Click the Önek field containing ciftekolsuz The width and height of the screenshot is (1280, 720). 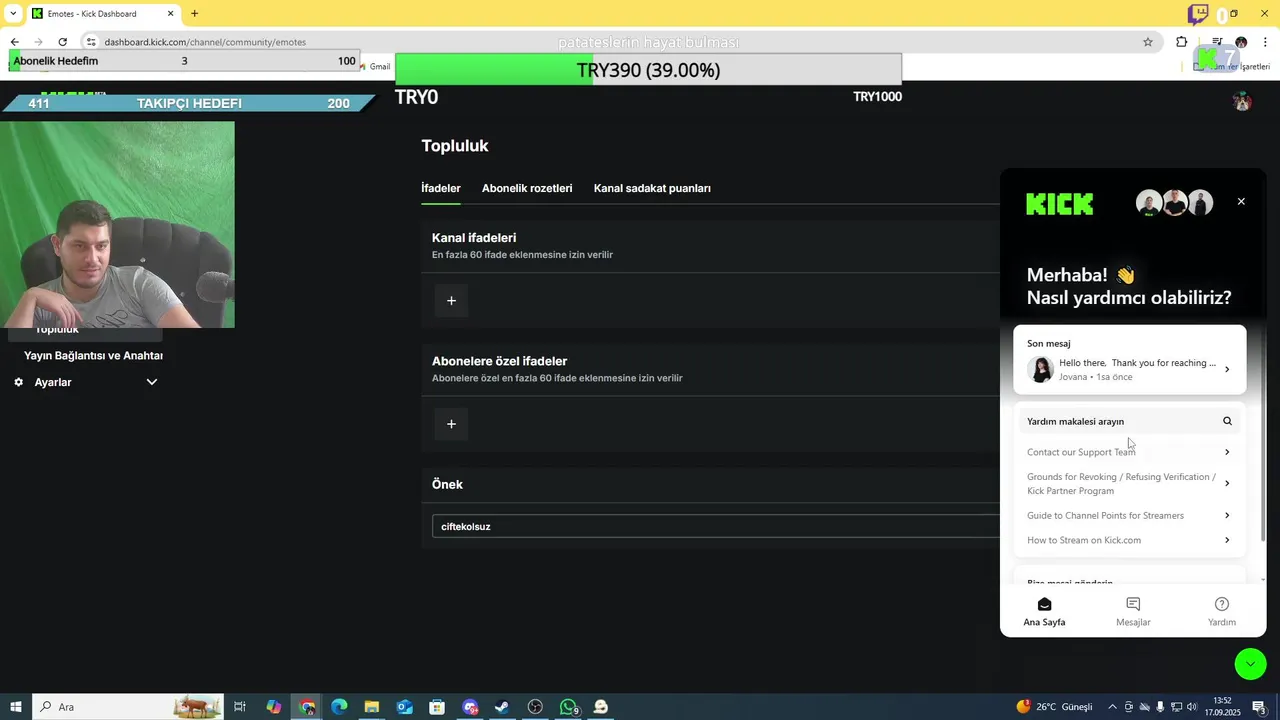click(x=716, y=527)
